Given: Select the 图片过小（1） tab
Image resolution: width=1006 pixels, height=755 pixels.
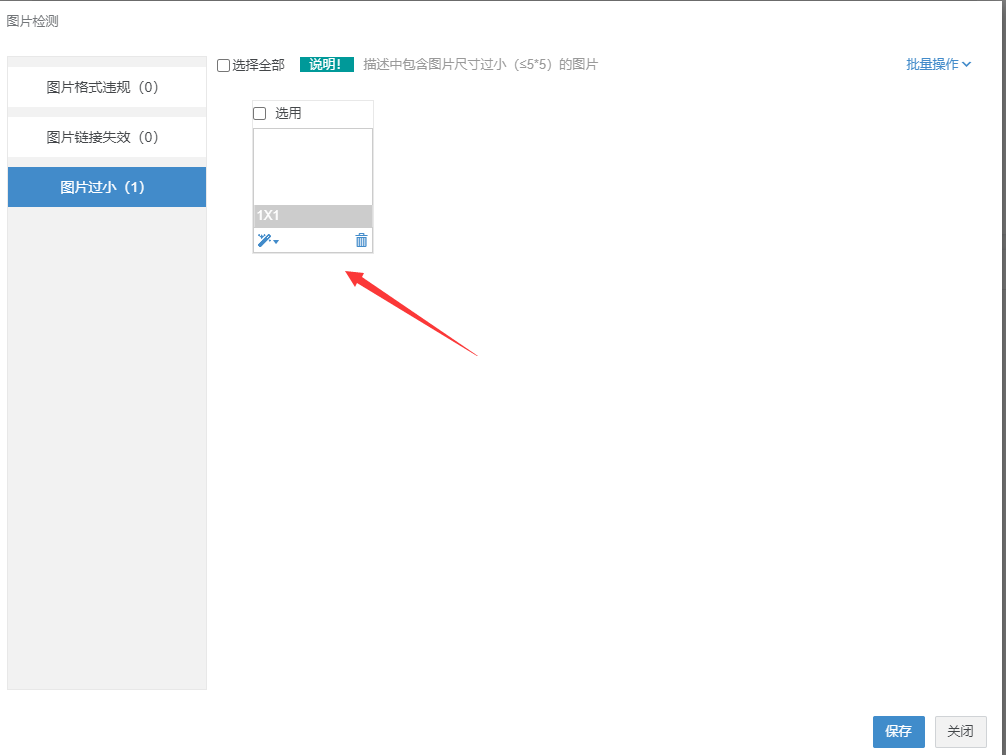Looking at the screenshot, I should click(x=107, y=187).
